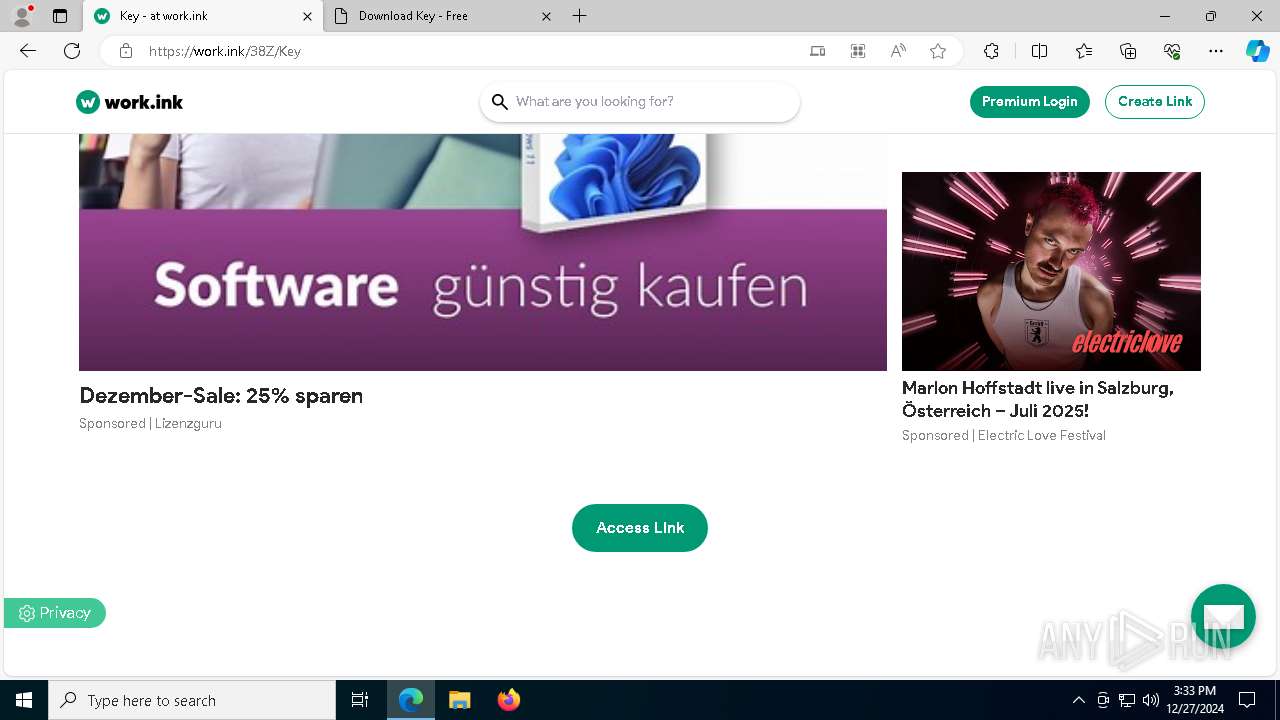Show hidden system tray icons
1280x720 pixels.
pyautogui.click(x=1079, y=700)
